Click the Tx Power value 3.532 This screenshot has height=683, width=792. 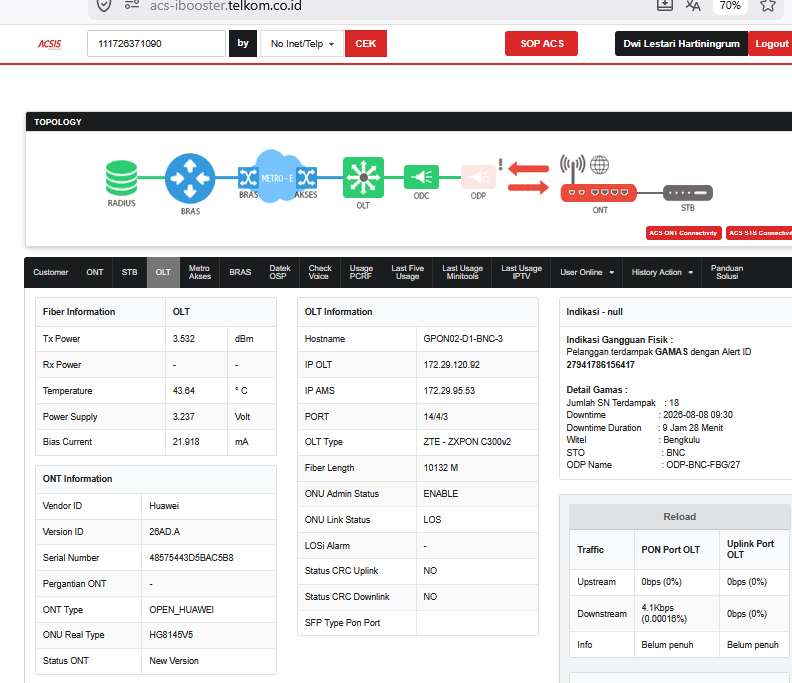click(184, 339)
